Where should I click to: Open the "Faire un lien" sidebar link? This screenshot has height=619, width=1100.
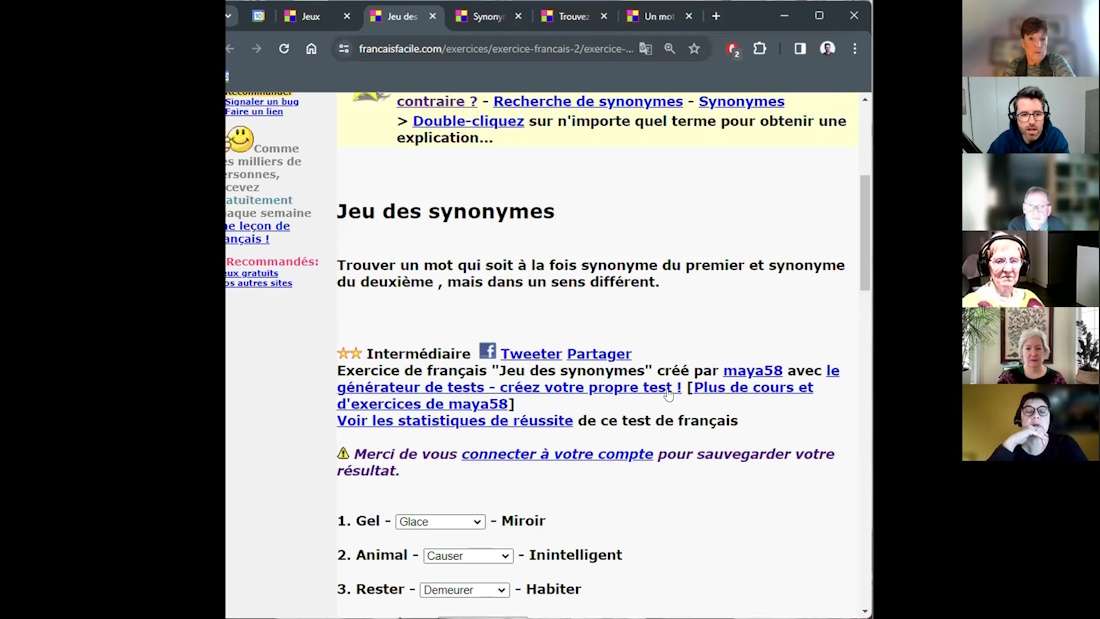254,112
